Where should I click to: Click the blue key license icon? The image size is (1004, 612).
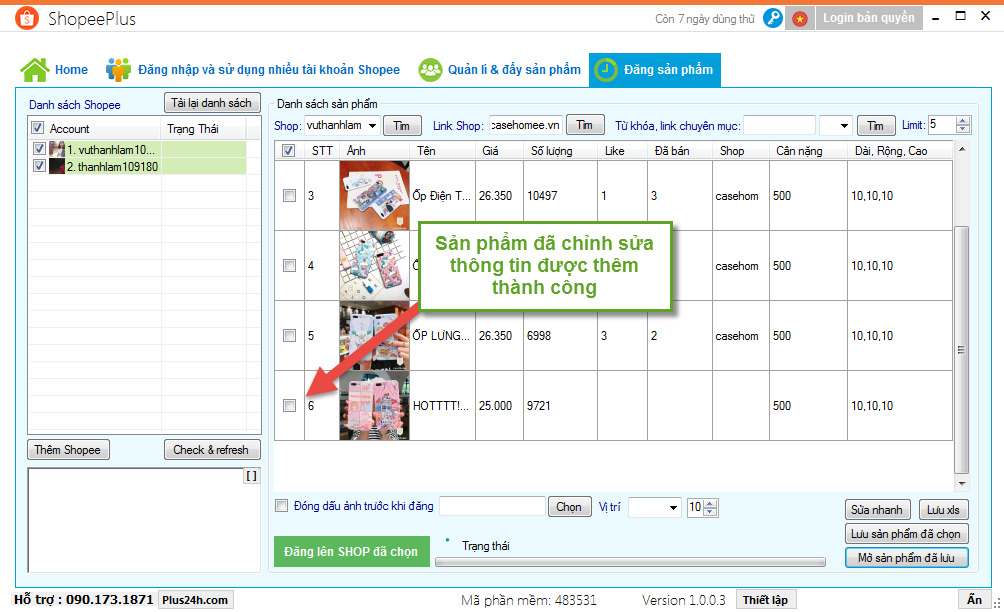pyautogui.click(x=772, y=18)
